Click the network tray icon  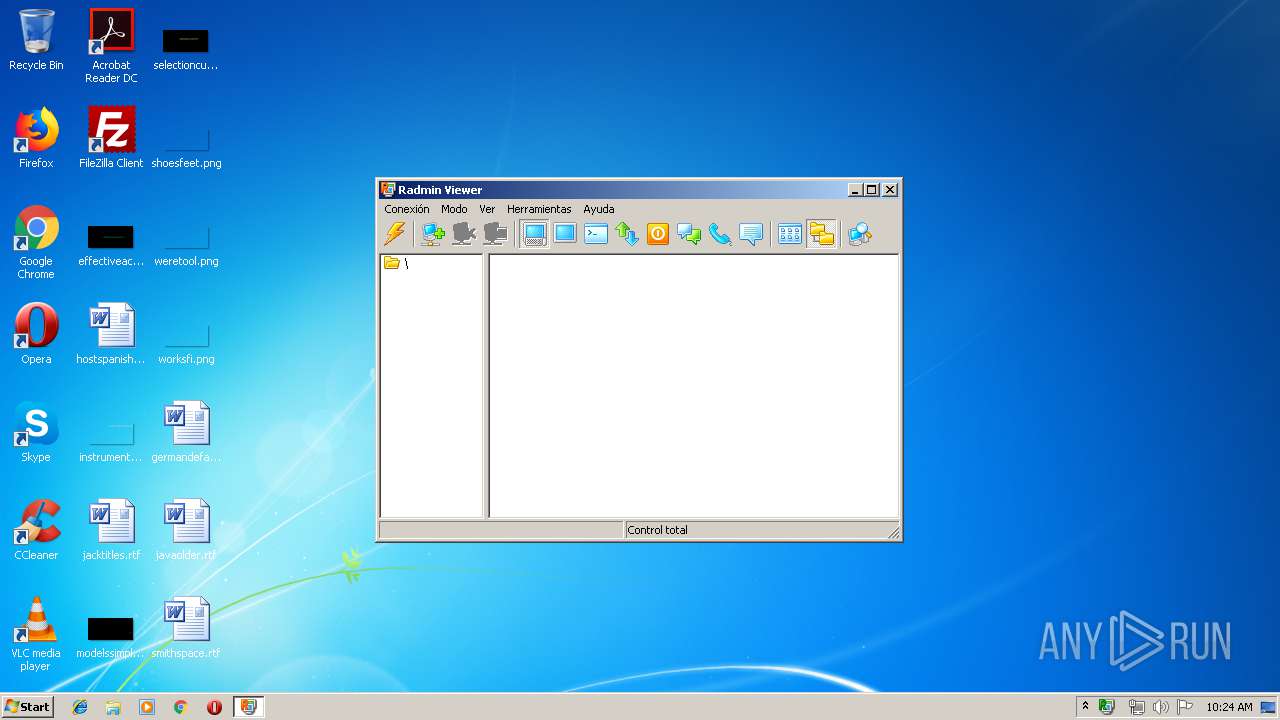click(x=1137, y=707)
